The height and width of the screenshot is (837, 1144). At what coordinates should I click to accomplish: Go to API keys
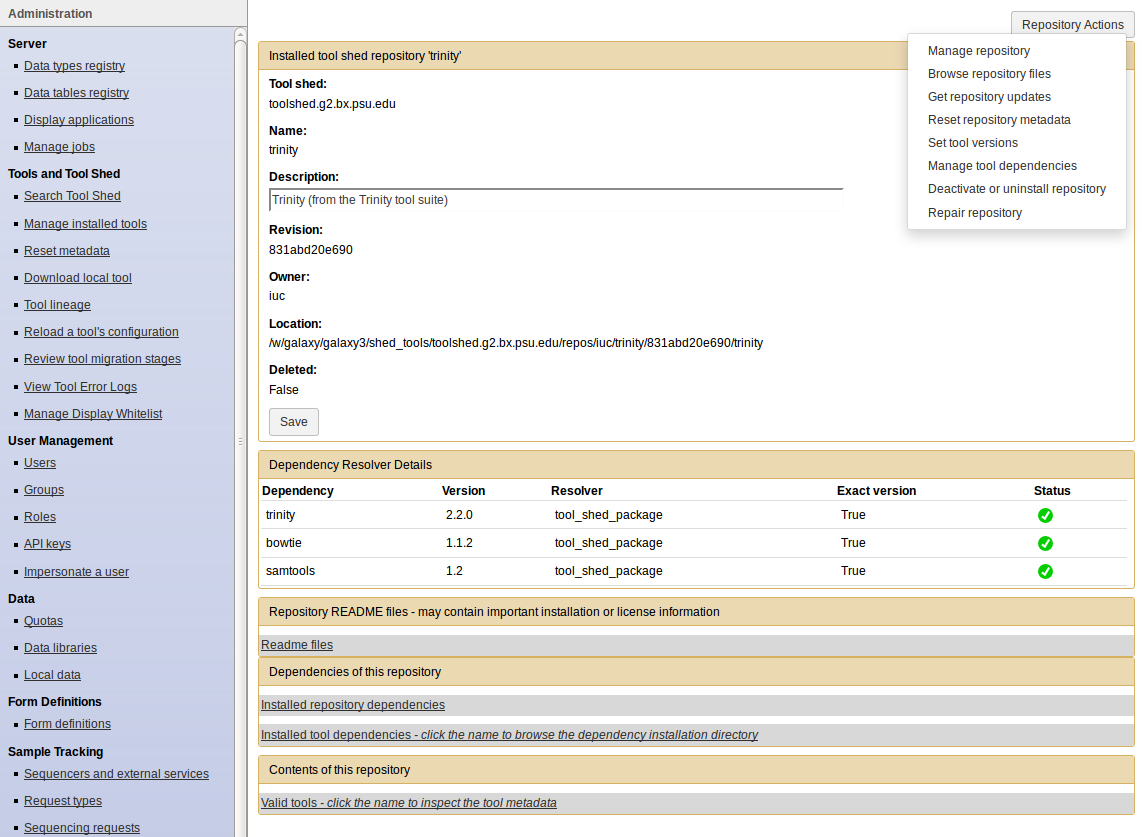(x=47, y=544)
